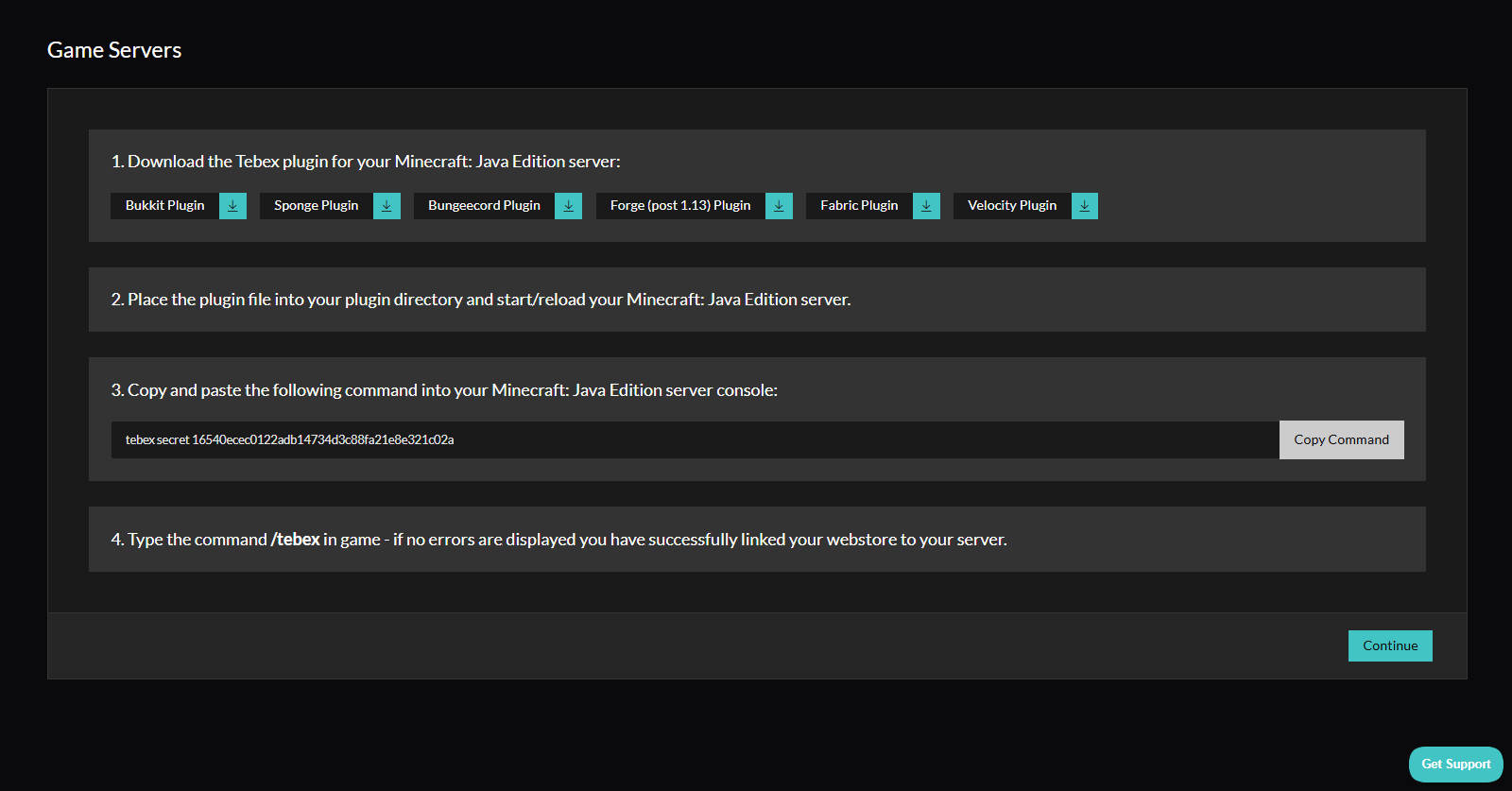Click step 2 Place the plugin file text

(x=481, y=300)
